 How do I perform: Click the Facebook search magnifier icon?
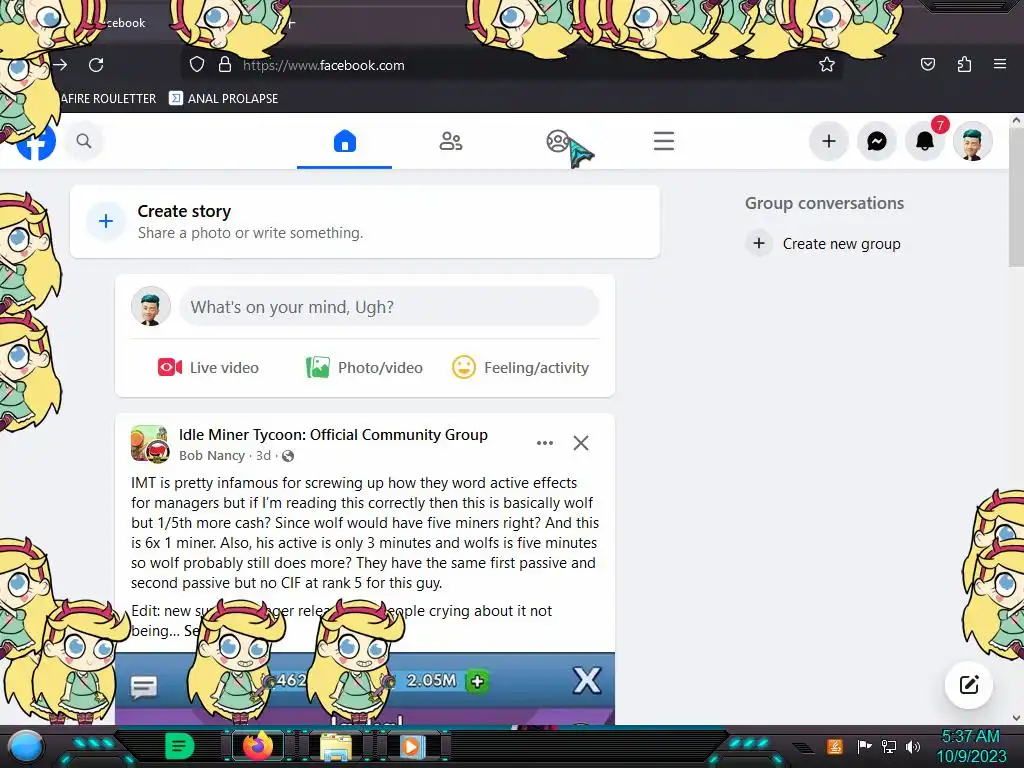point(84,141)
